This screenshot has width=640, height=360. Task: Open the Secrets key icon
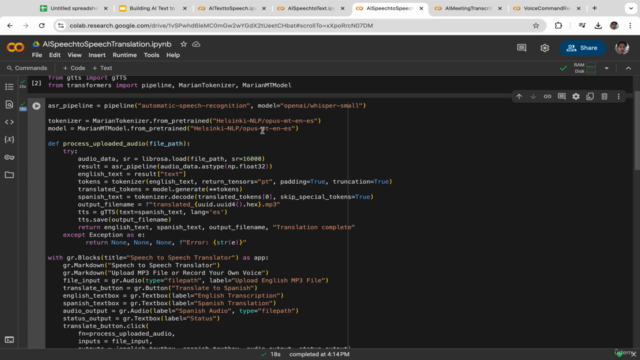coord(9,157)
